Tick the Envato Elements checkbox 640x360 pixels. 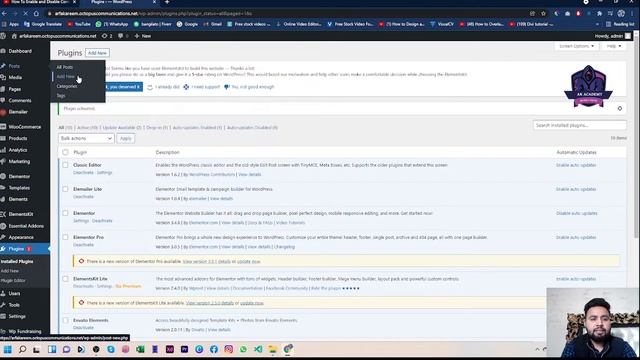(x=65, y=321)
